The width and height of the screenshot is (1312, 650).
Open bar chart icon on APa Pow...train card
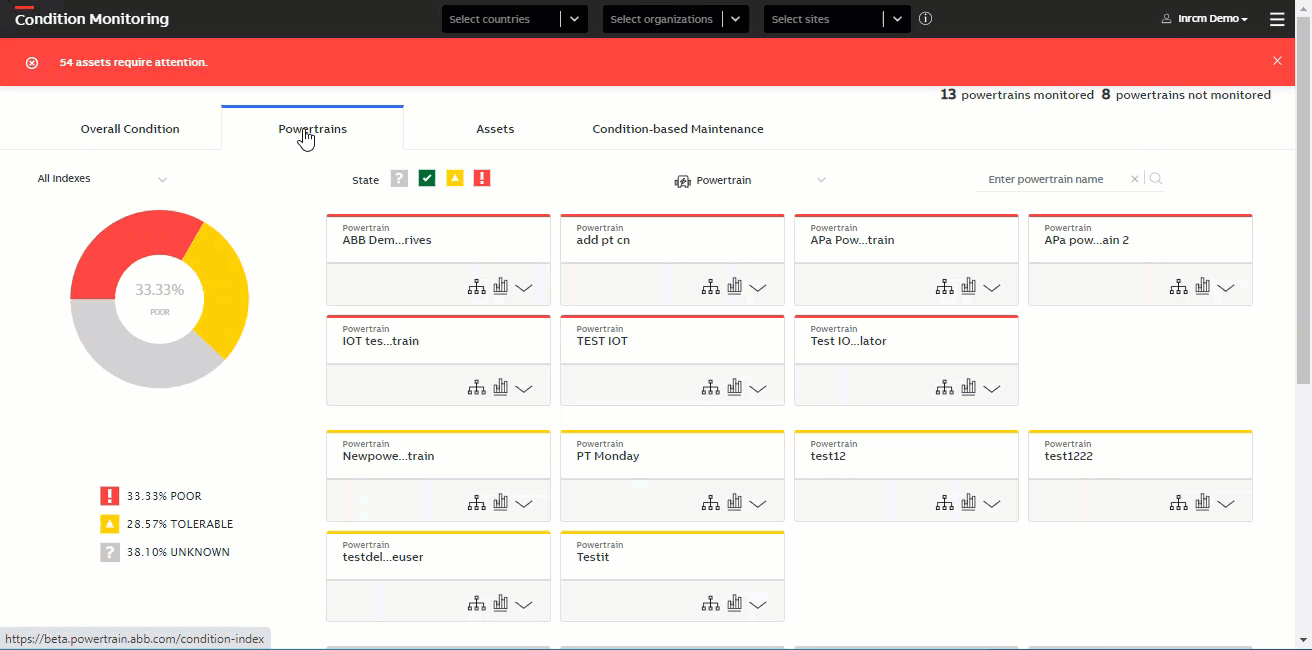pos(968,287)
